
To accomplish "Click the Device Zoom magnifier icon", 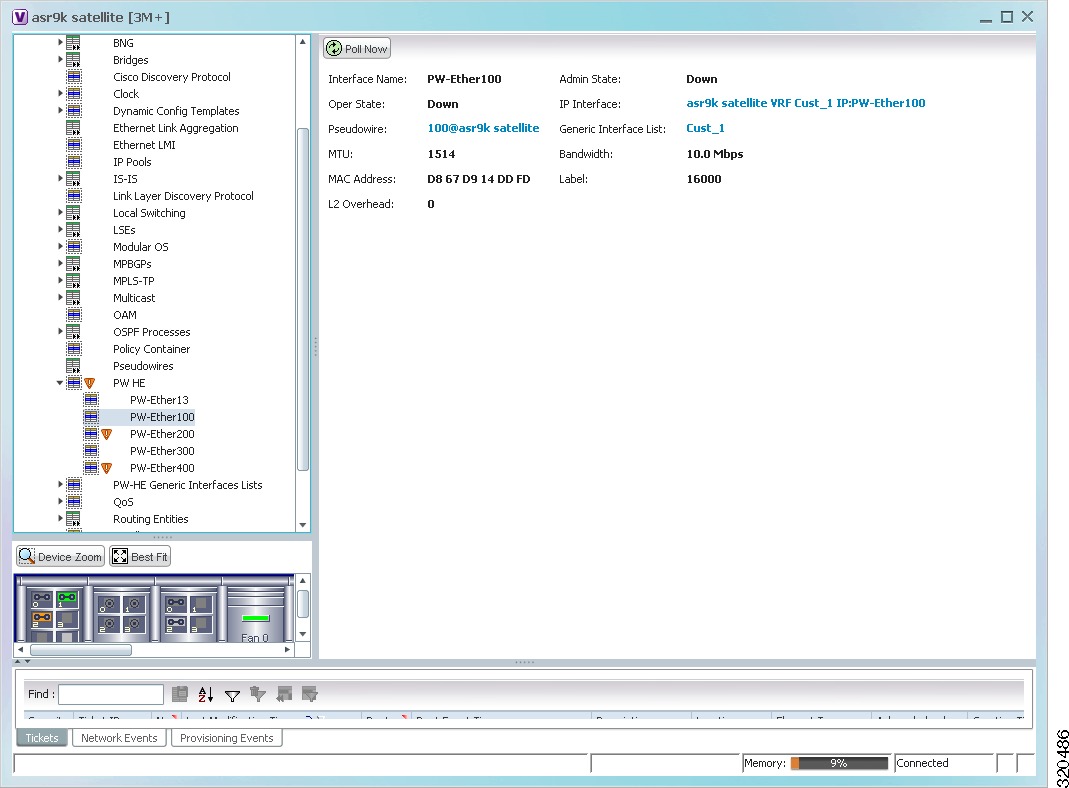I will (27, 556).
